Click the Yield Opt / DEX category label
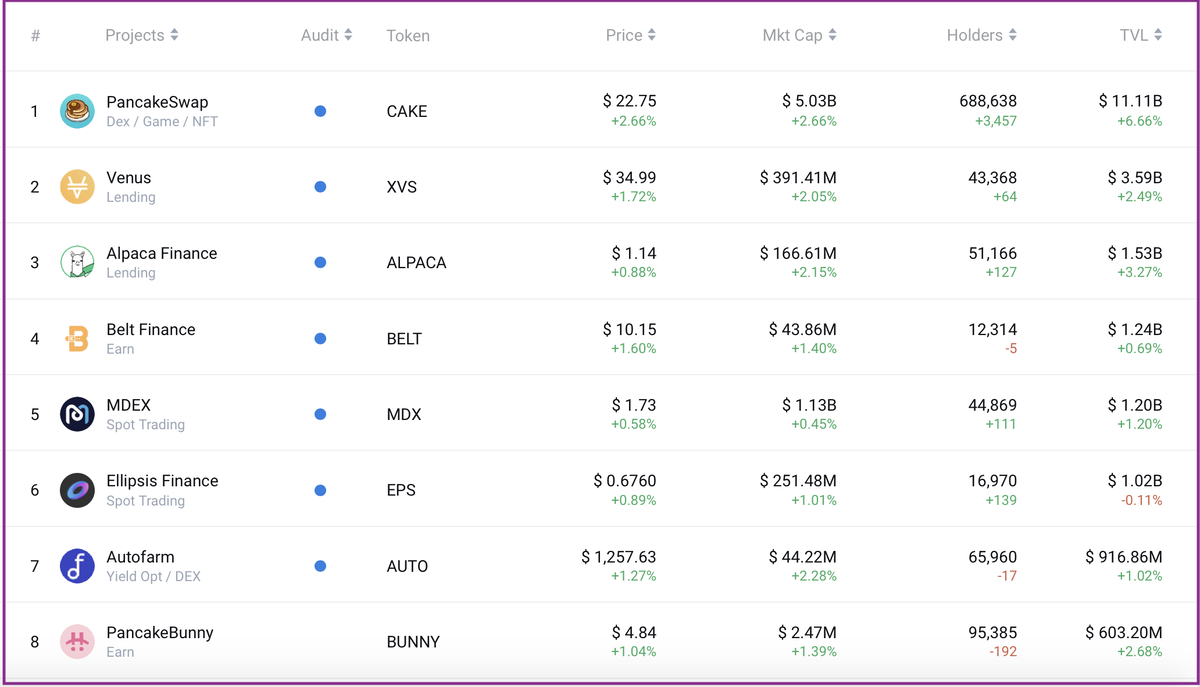The image size is (1200, 687). coord(153,576)
